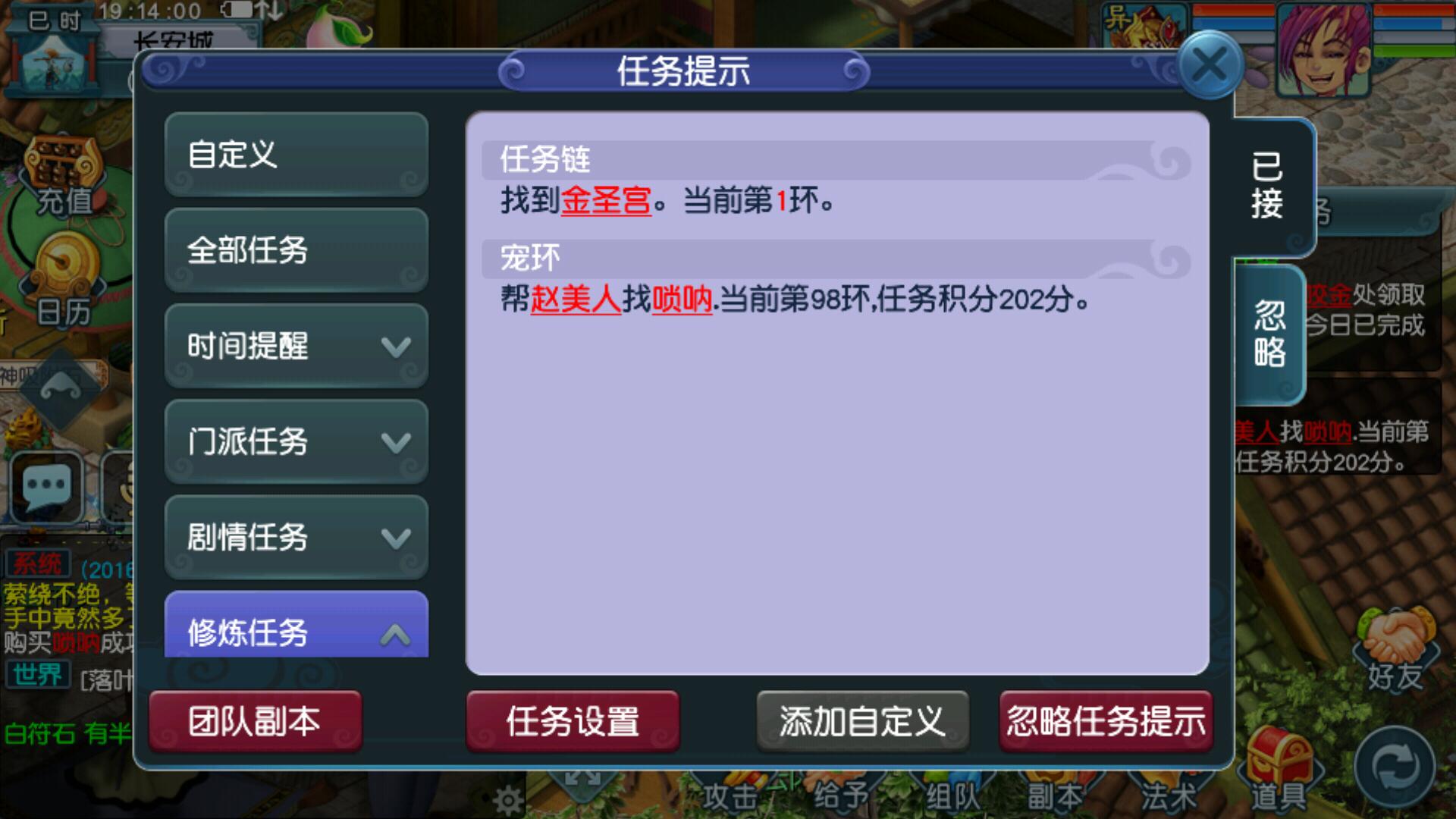
Task: Click the settings gear at bottom
Action: [x=508, y=799]
